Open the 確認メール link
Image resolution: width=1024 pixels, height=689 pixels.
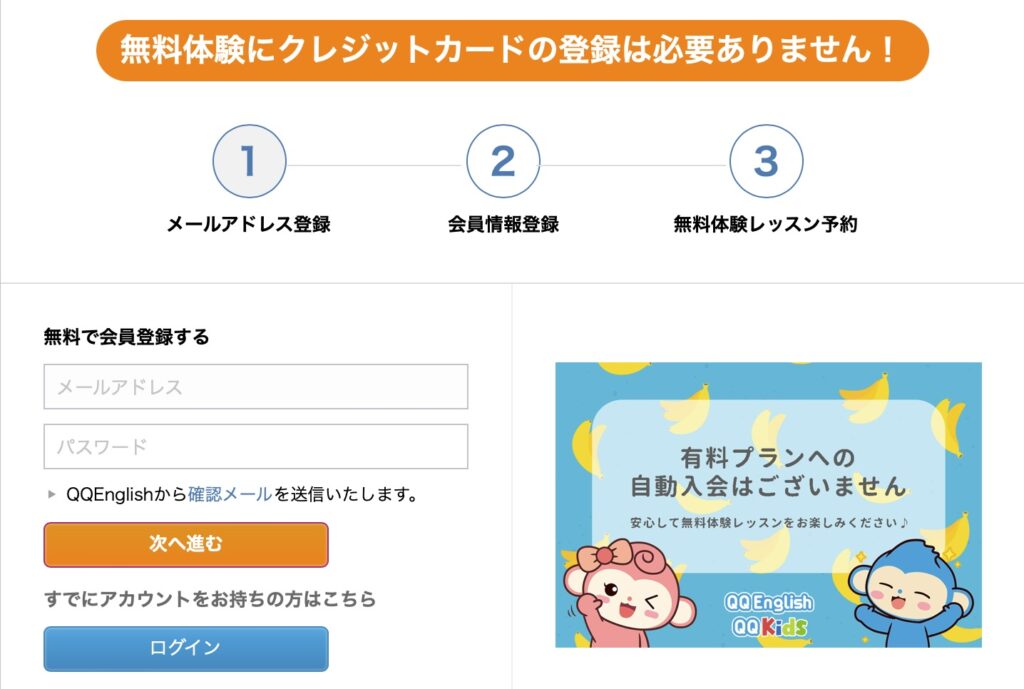pos(229,494)
